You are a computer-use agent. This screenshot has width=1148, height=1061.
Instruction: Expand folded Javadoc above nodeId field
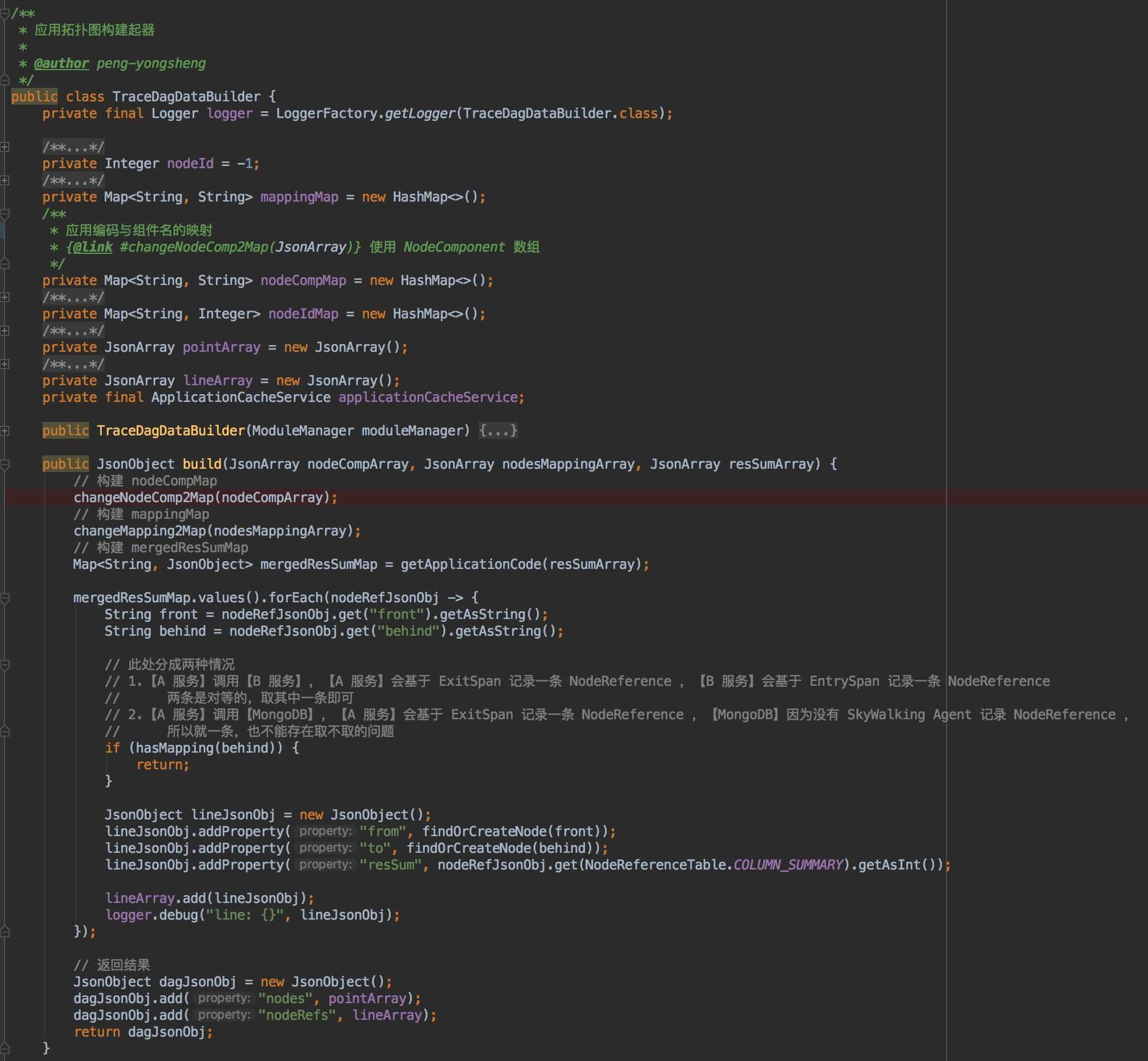pos(4,147)
